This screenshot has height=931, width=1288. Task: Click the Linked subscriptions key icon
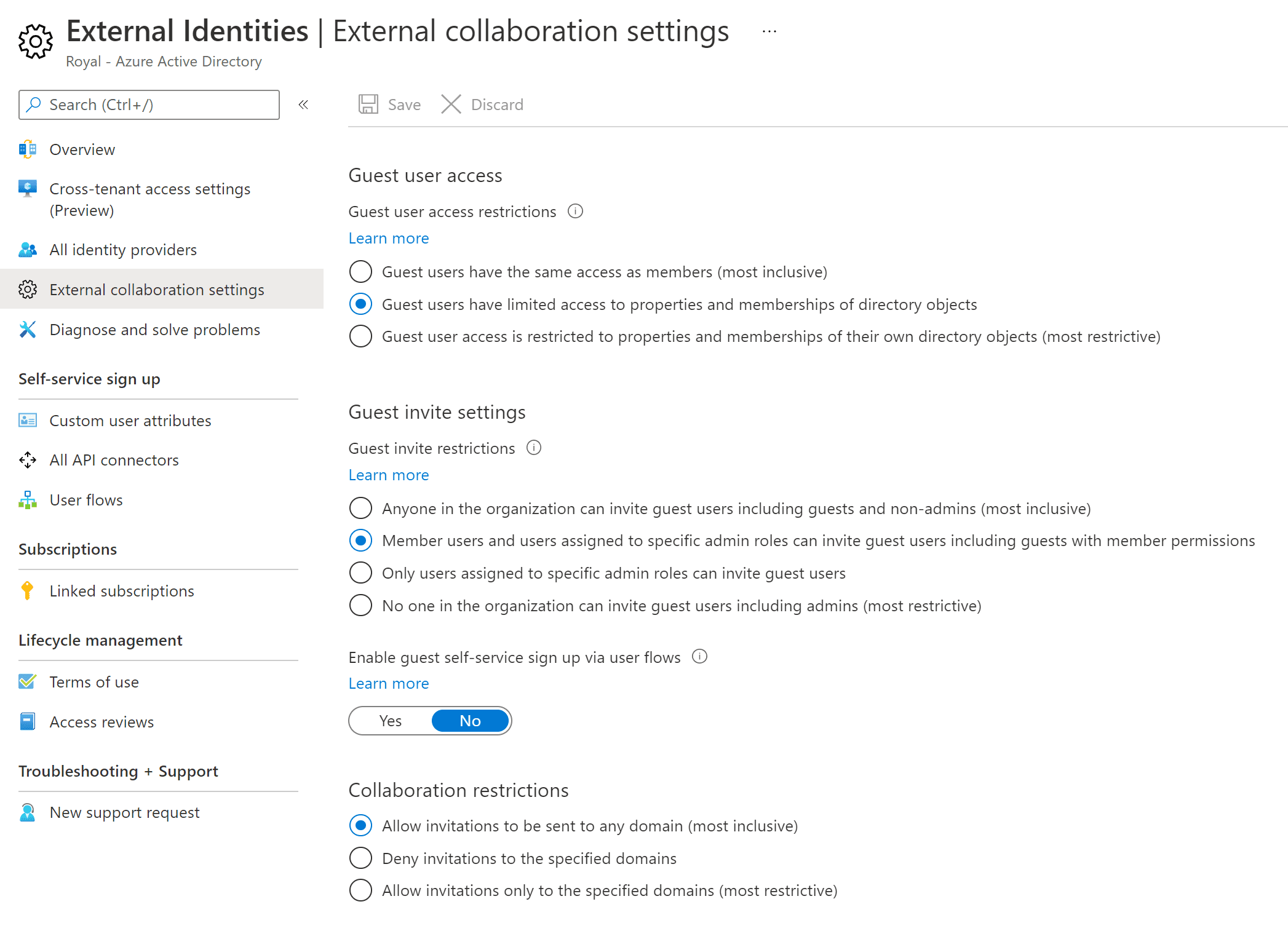tap(27, 591)
